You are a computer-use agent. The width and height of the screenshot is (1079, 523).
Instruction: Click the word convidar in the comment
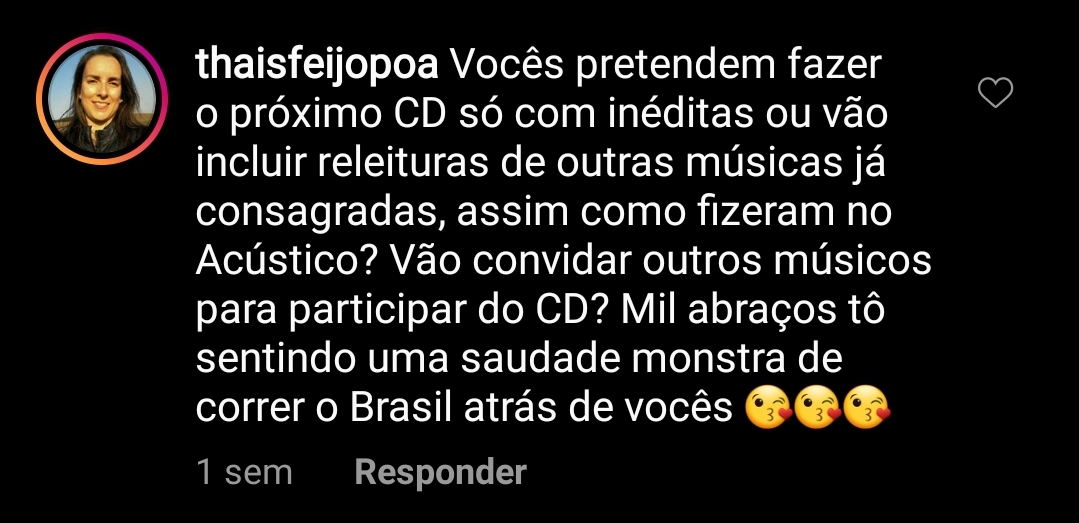click(x=537, y=262)
